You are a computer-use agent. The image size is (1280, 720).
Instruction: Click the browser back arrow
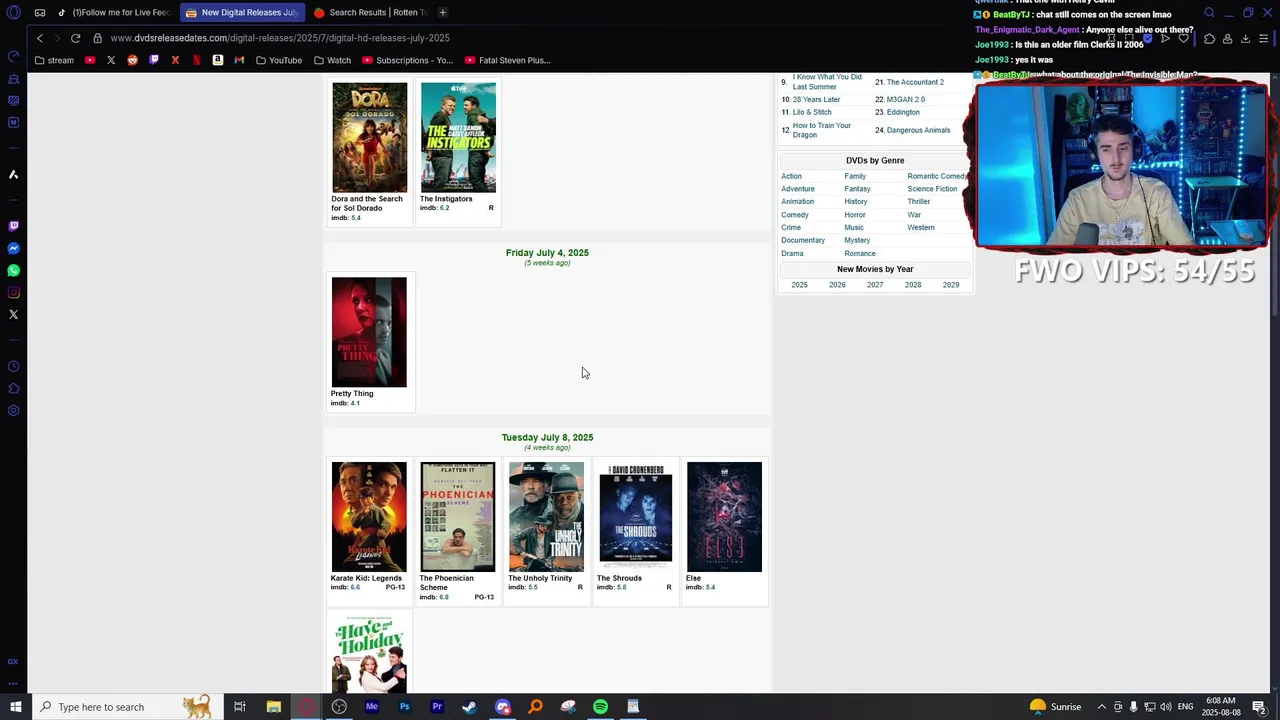(40, 38)
